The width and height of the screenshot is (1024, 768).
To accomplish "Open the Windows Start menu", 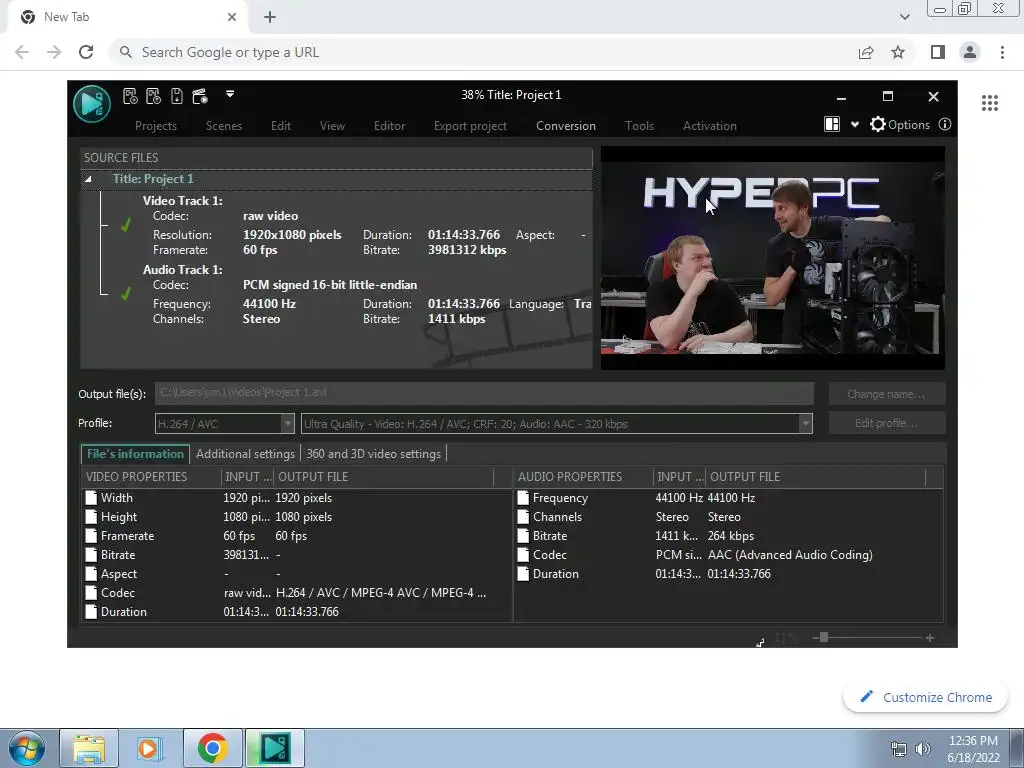I will pos(27,748).
